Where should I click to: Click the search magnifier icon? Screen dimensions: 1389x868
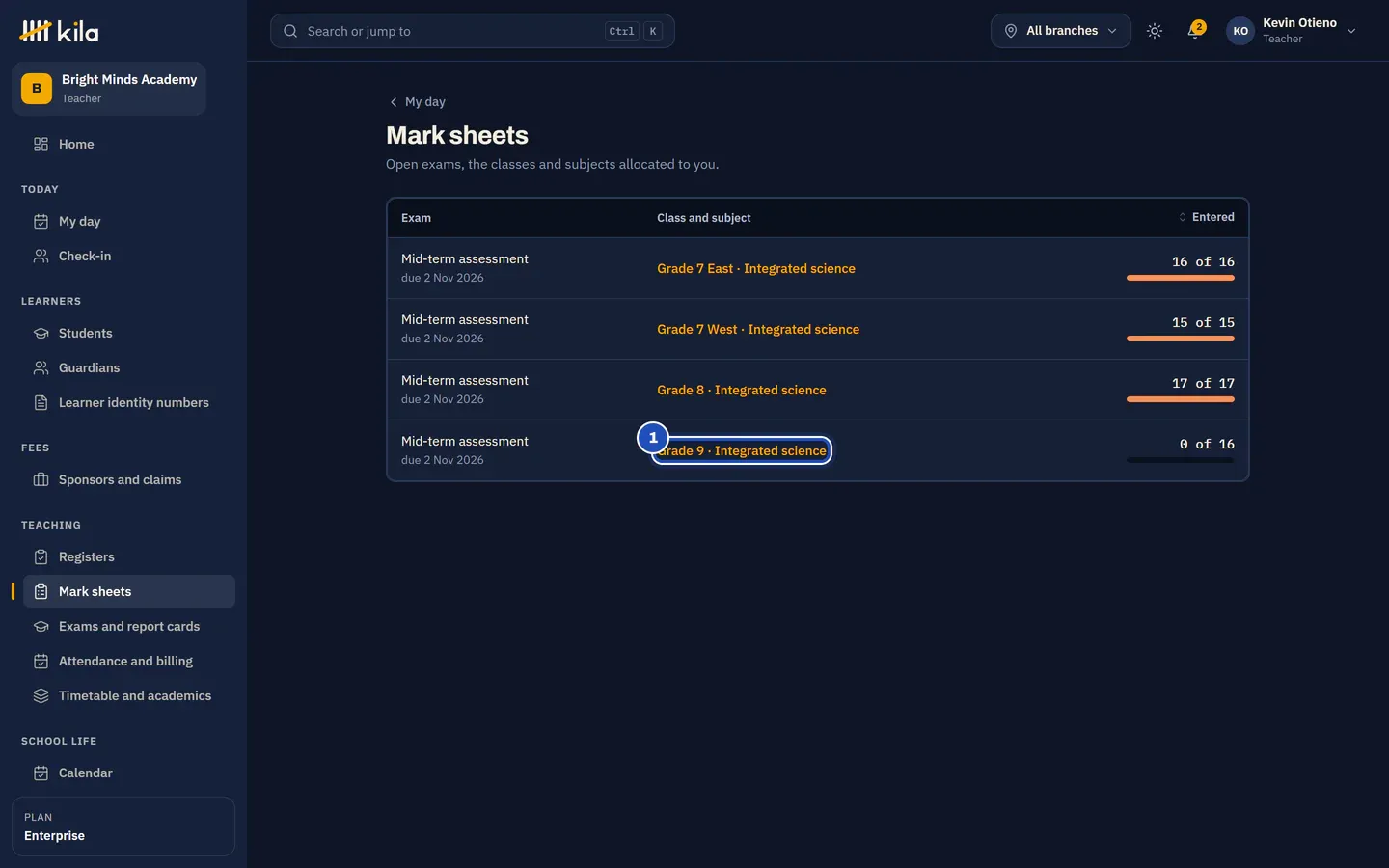[x=290, y=31]
